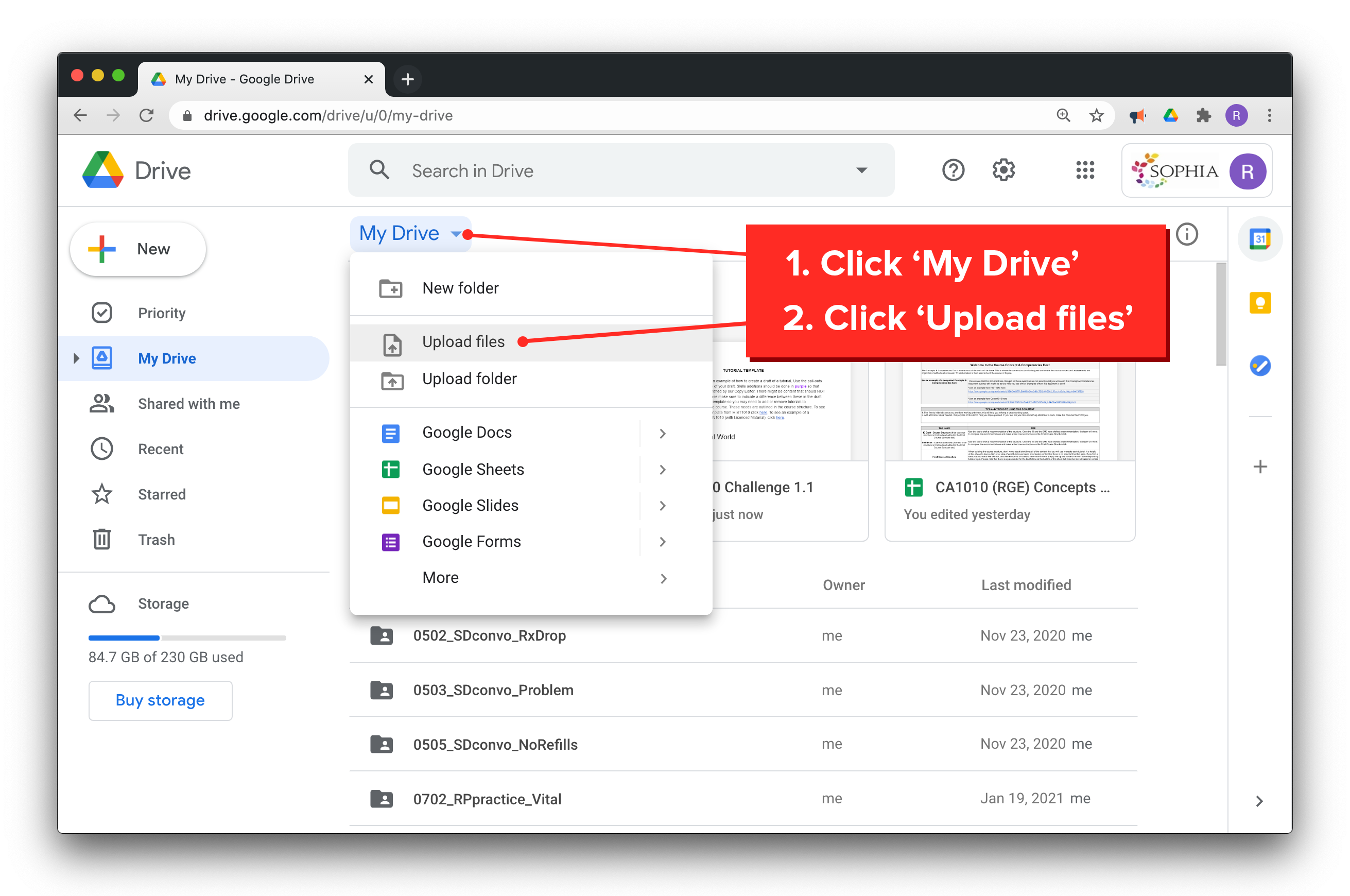
Task: Open the Help question mark icon
Action: pyautogui.click(x=953, y=170)
